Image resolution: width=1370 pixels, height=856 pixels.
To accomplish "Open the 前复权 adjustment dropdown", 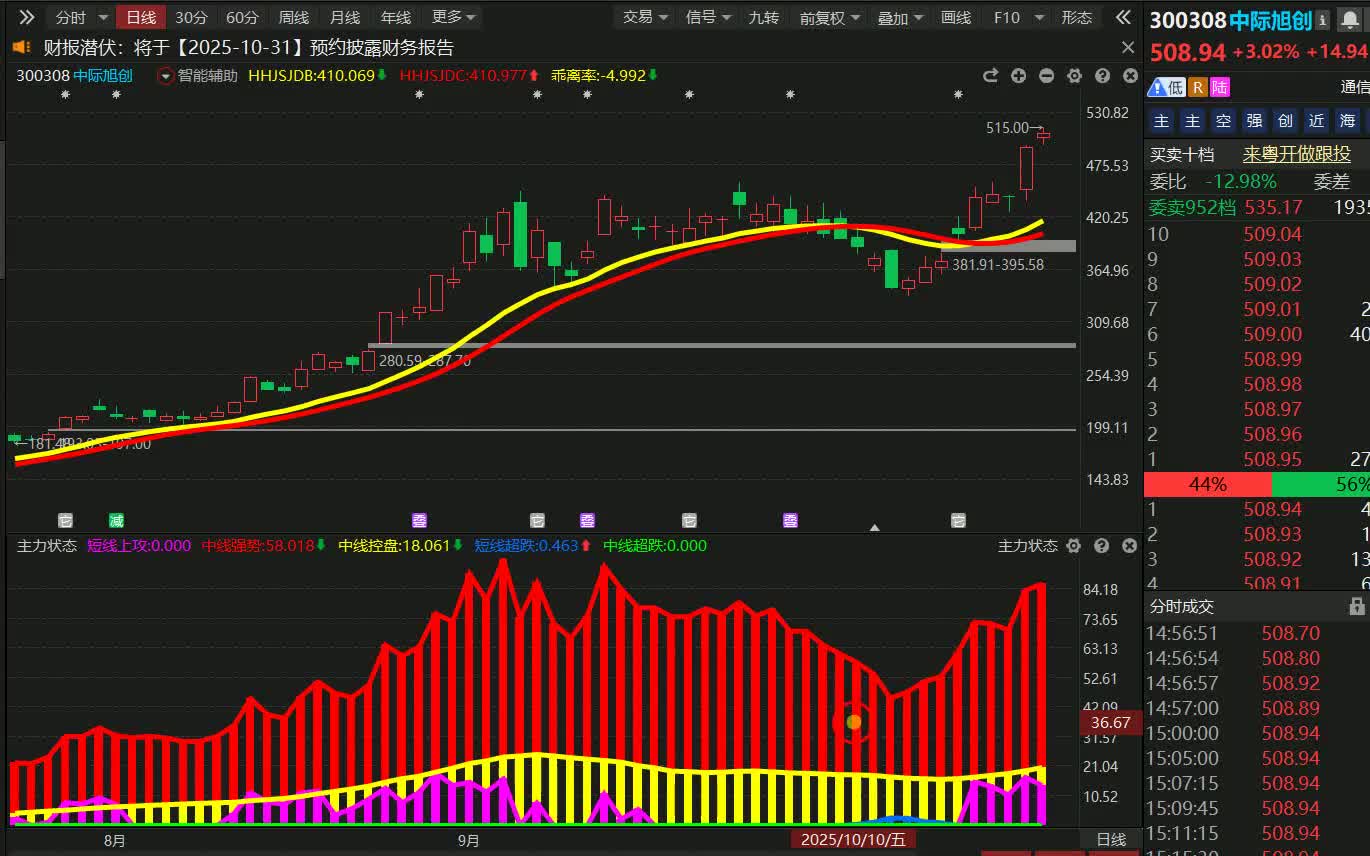I will tap(829, 17).
